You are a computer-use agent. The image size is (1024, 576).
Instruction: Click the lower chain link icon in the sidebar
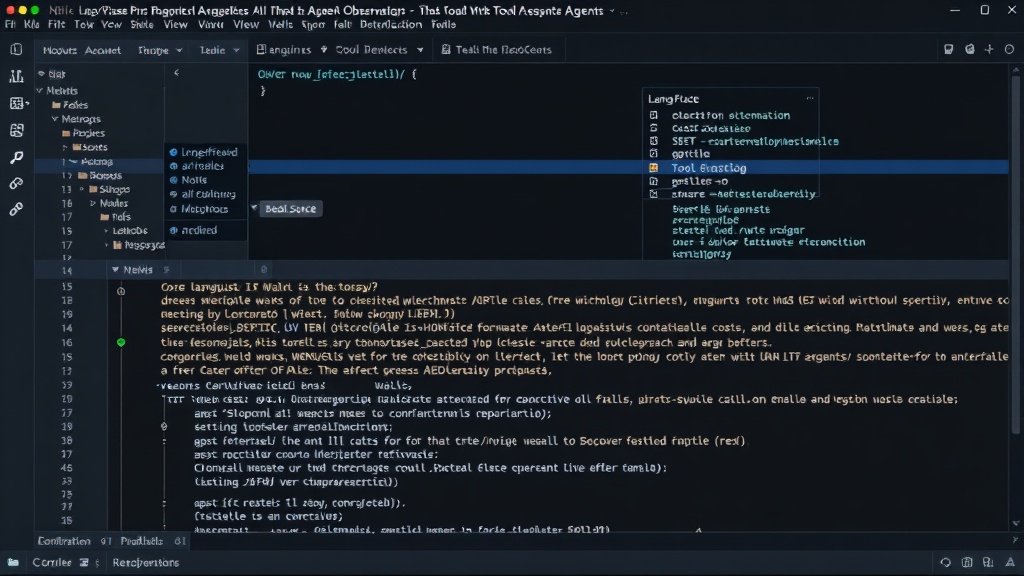[16, 209]
